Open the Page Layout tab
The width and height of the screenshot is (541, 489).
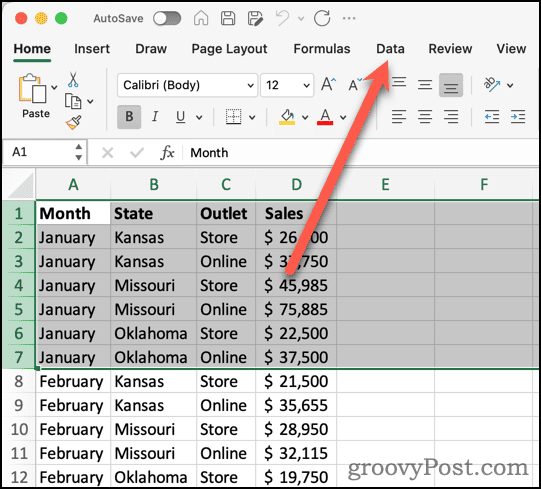coord(229,49)
